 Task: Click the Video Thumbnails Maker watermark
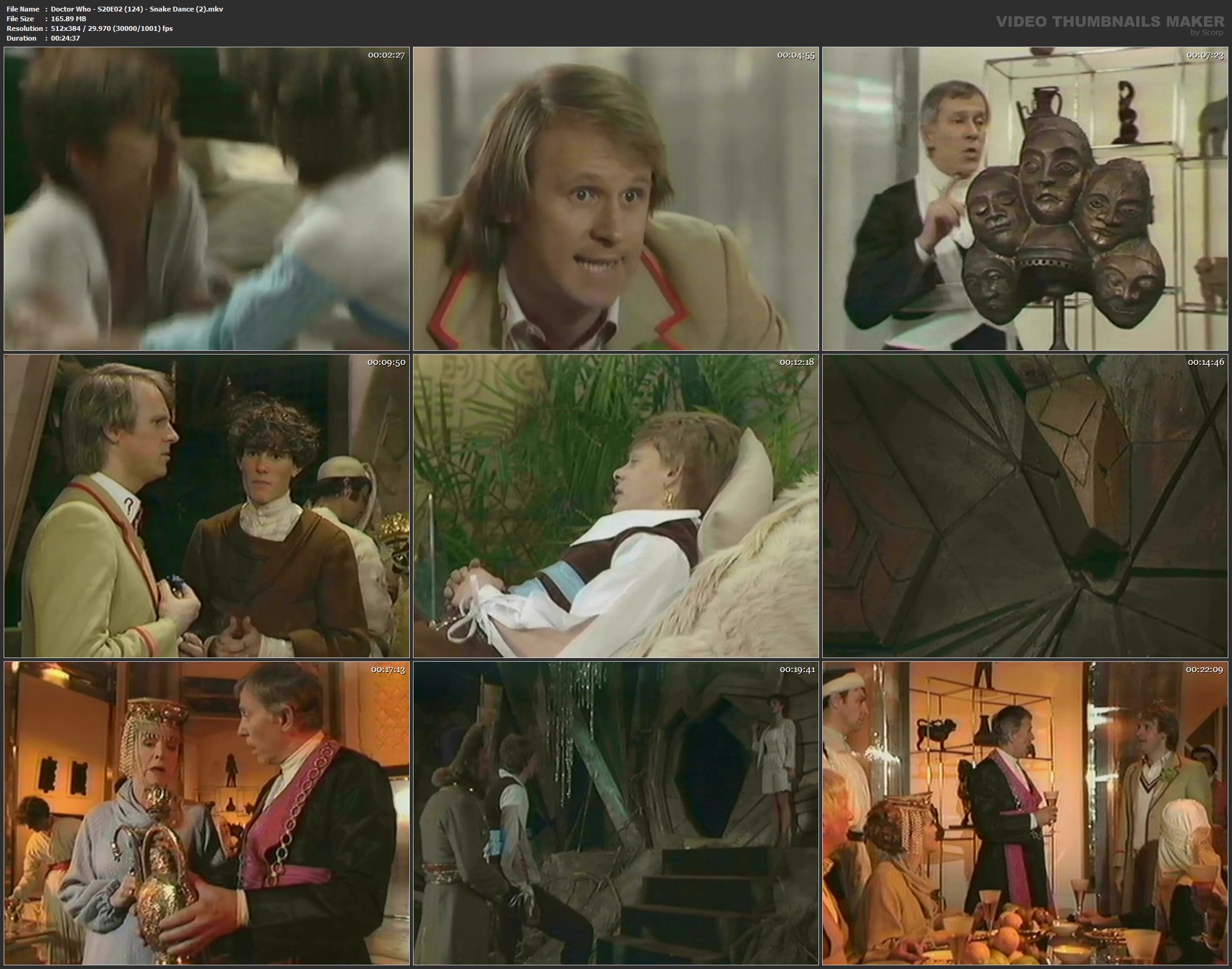1110,22
